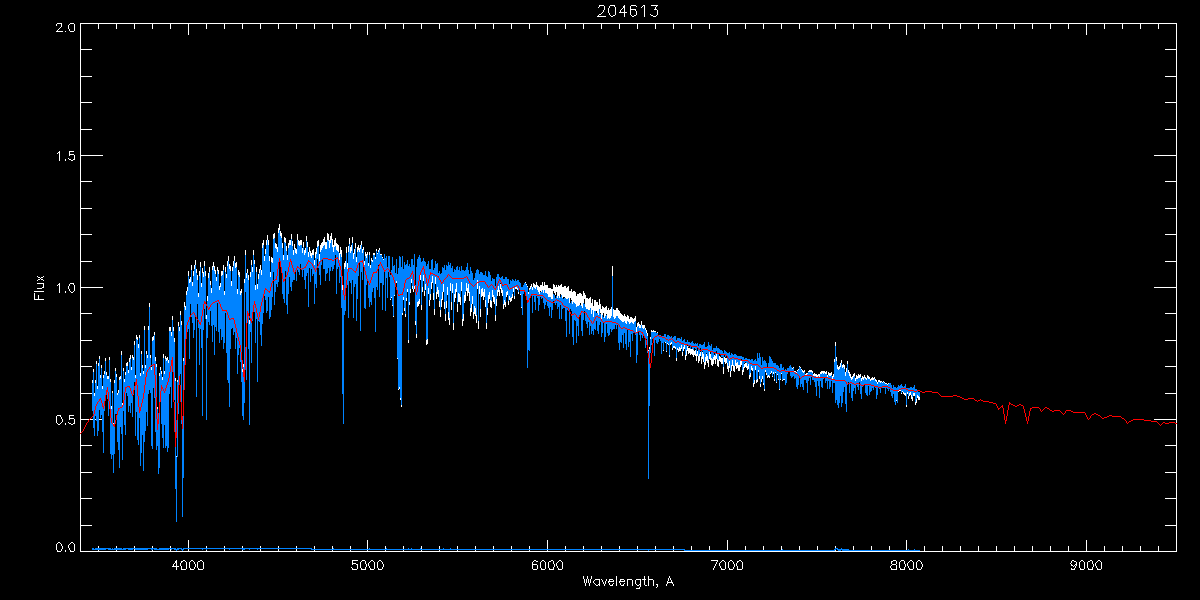Click the 7000 wavelength tick label

point(727,564)
